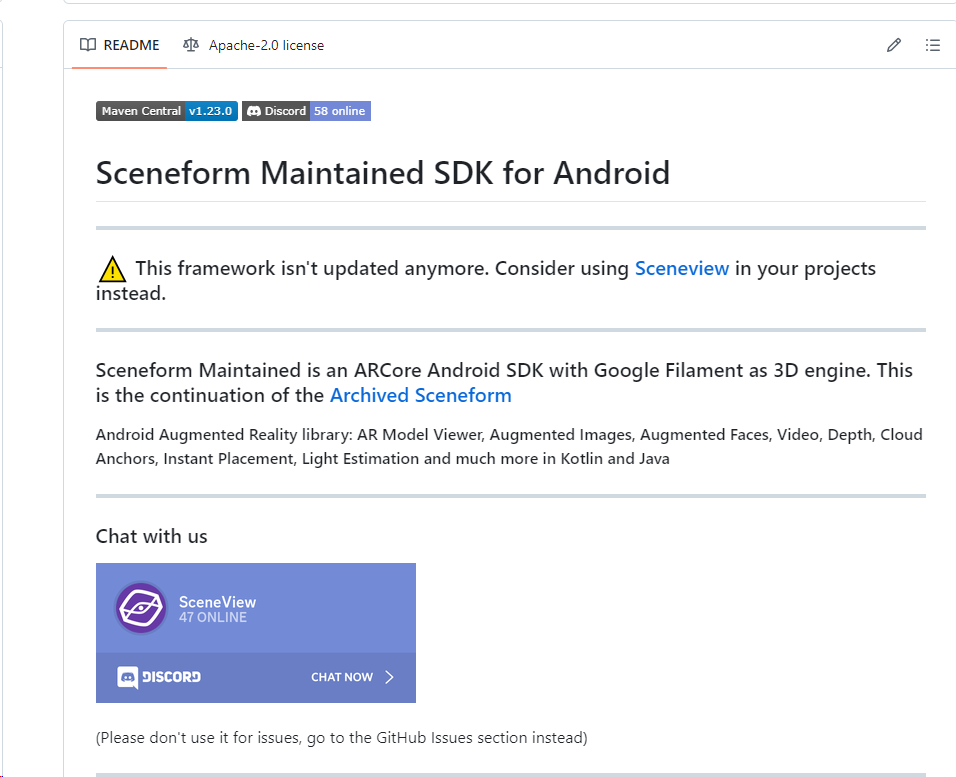Click the Android Augmented Reality library description
The height and width of the screenshot is (777, 956).
pyautogui.click(x=509, y=446)
